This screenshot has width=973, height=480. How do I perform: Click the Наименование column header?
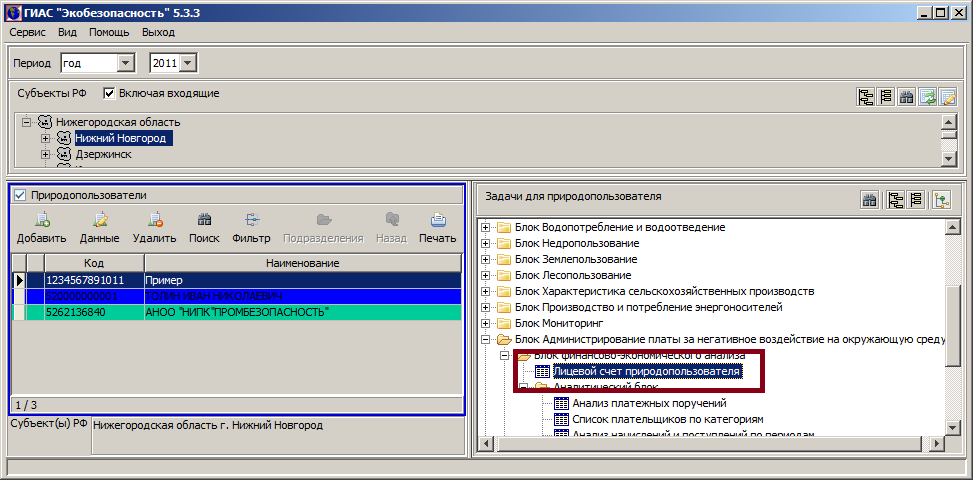(x=301, y=263)
